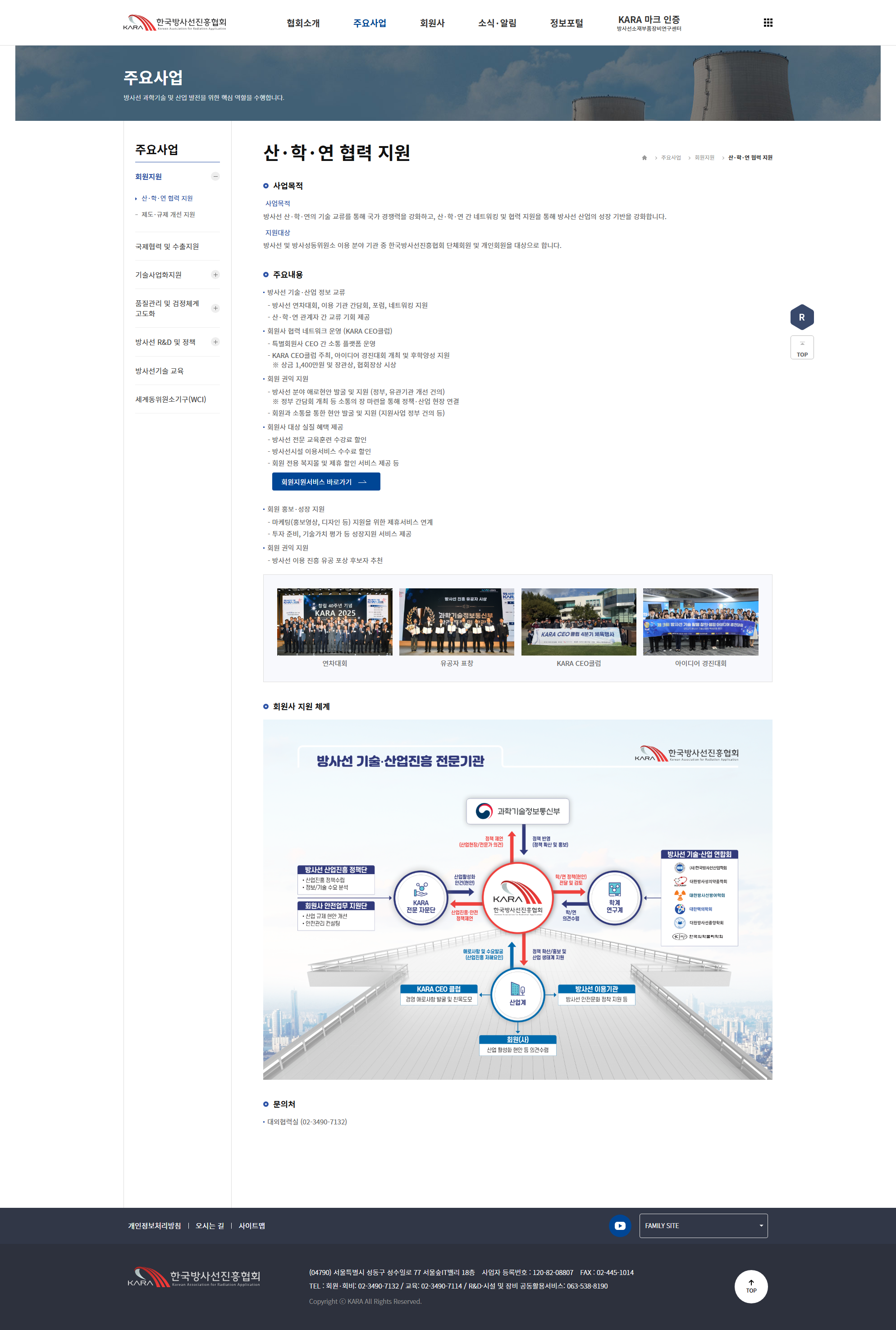Click 회원지원 in the breadcrumb
This screenshot has width=896, height=1330.
pos(704,158)
